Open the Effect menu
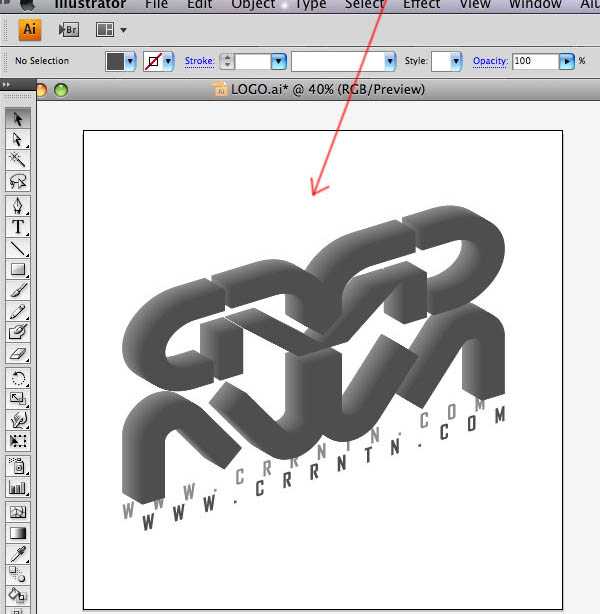The image size is (600, 614). click(421, 5)
